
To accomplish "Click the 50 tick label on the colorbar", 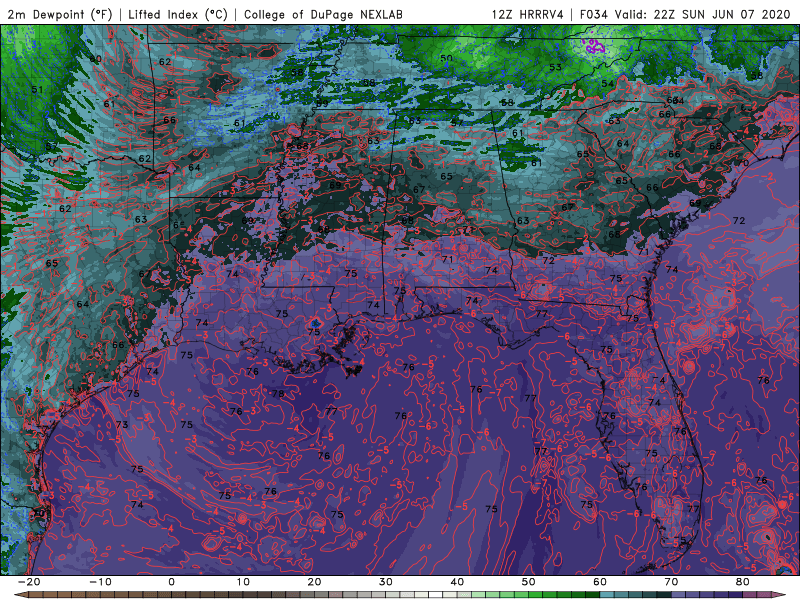I will 529,582.
